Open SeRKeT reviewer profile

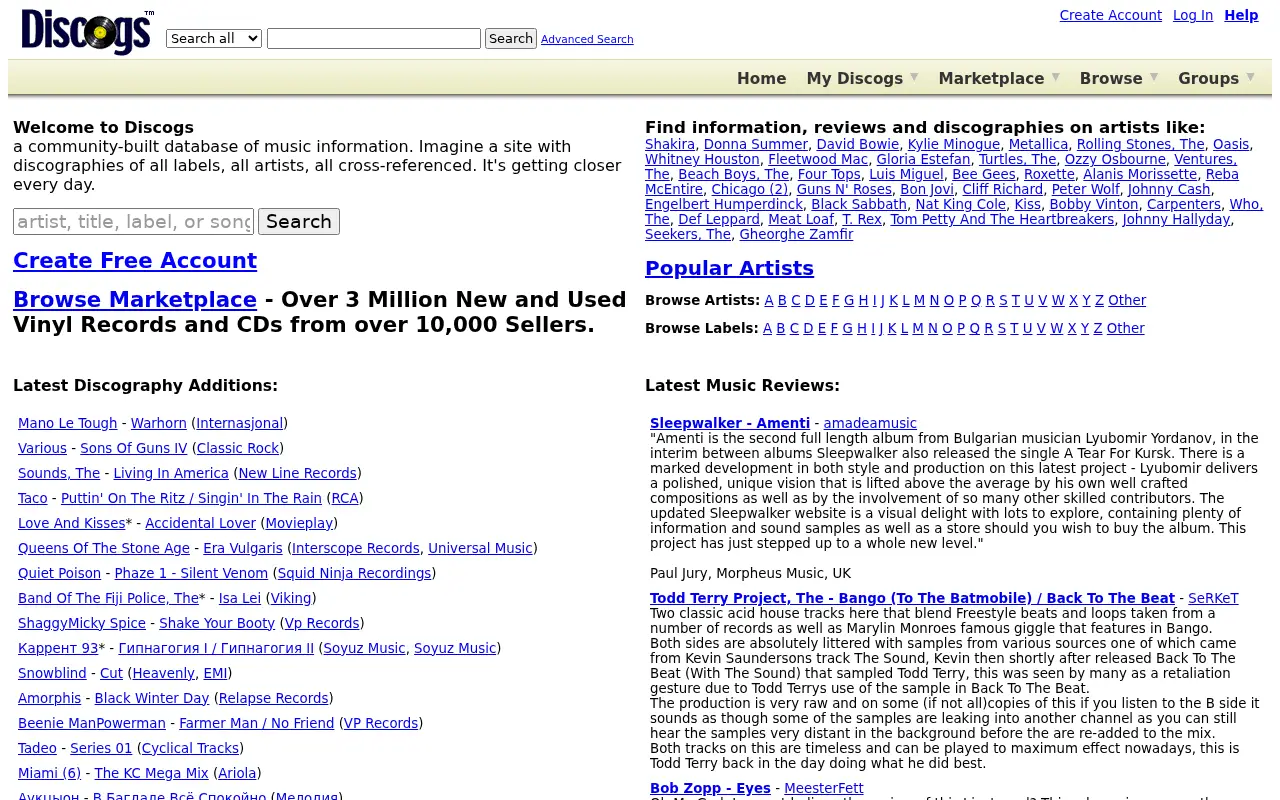[x=1213, y=598]
